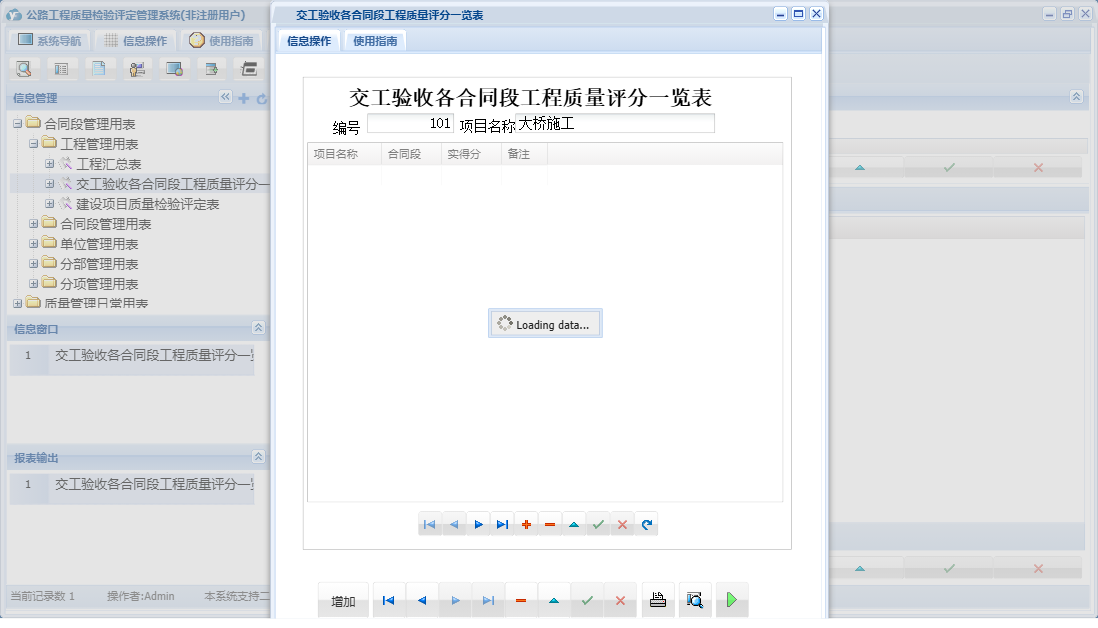Click the red plus add icon in the dialog

[x=526, y=523]
